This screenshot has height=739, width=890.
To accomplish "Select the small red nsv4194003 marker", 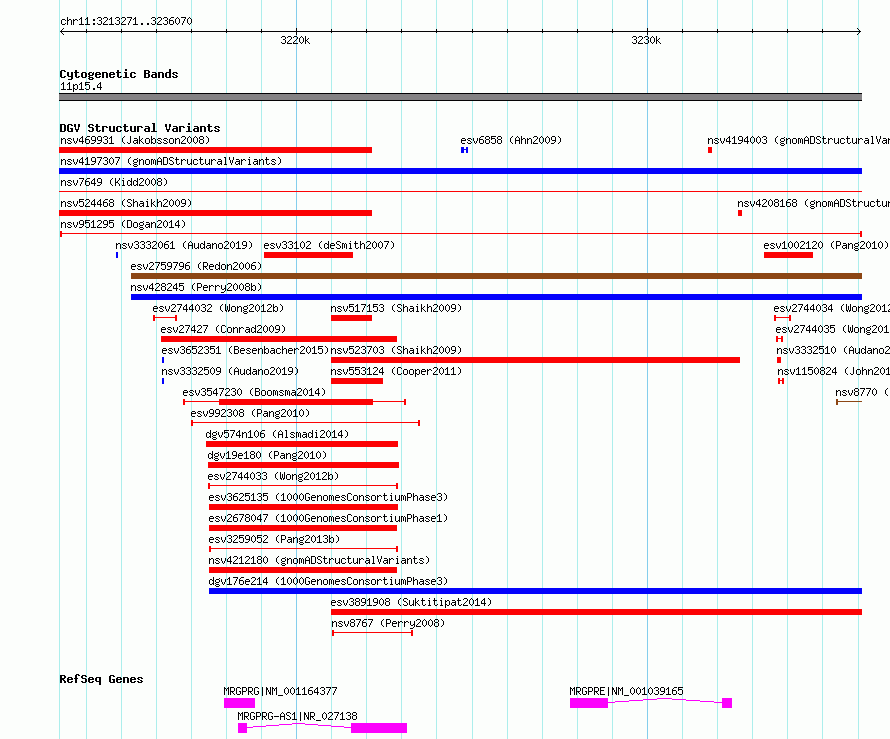I will point(710,150).
